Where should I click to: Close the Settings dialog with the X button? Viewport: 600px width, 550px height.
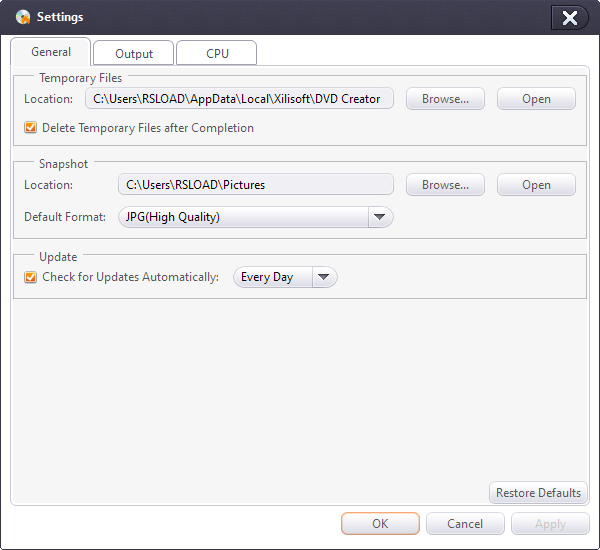pos(569,18)
